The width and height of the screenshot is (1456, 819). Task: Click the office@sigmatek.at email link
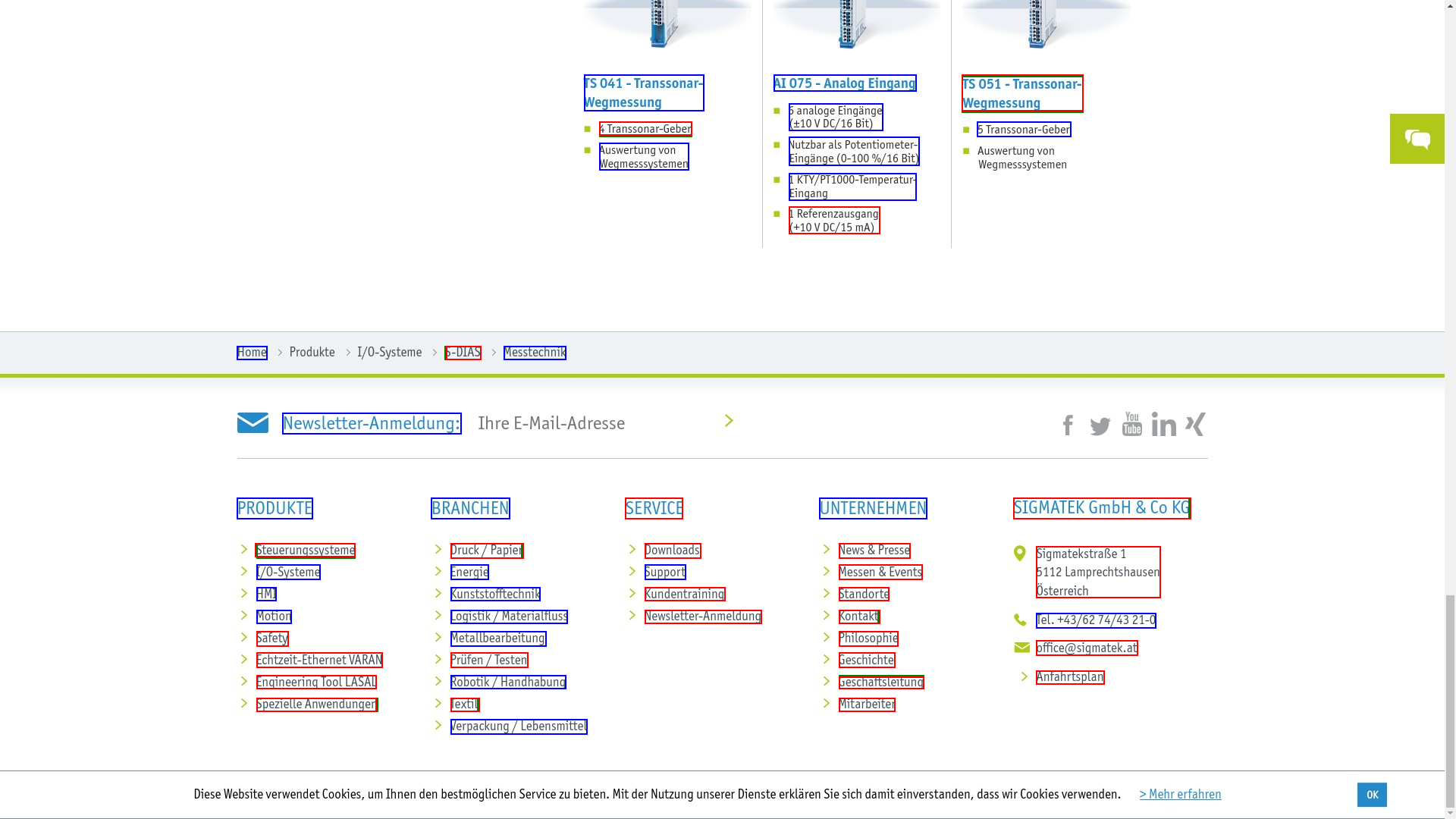tap(1086, 648)
